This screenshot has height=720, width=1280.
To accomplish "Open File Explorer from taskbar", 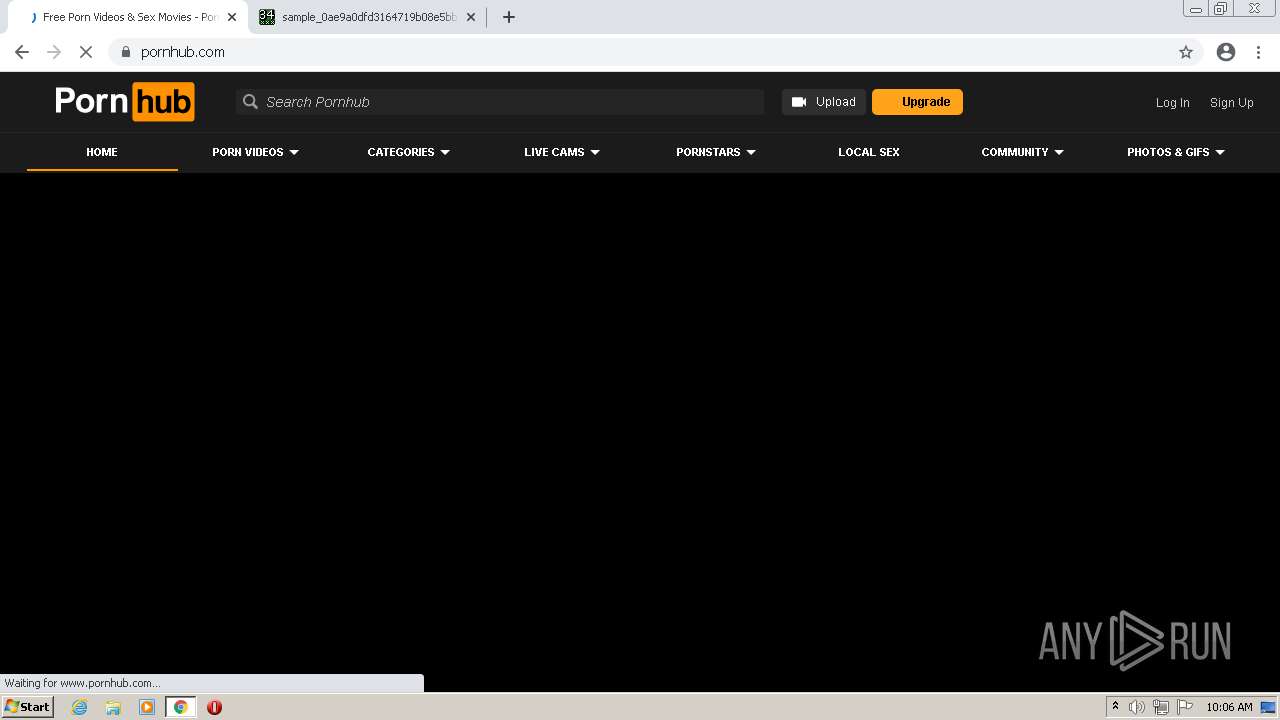I will [x=113, y=707].
